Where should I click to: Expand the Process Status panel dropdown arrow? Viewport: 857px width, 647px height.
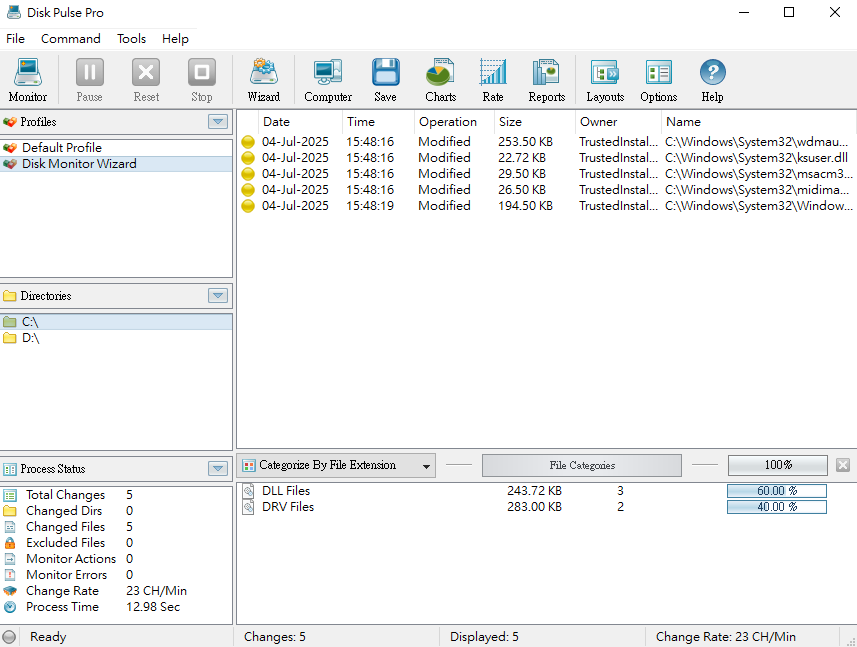coord(218,468)
